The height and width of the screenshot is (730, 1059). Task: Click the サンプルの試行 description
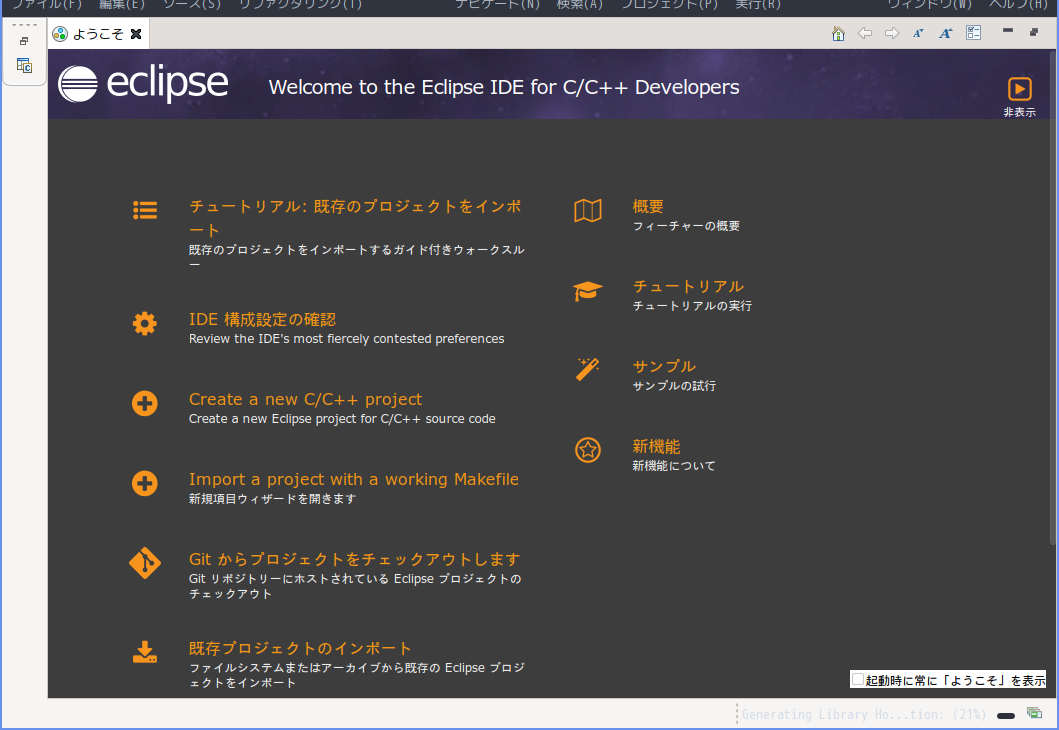click(x=674, y=386)
